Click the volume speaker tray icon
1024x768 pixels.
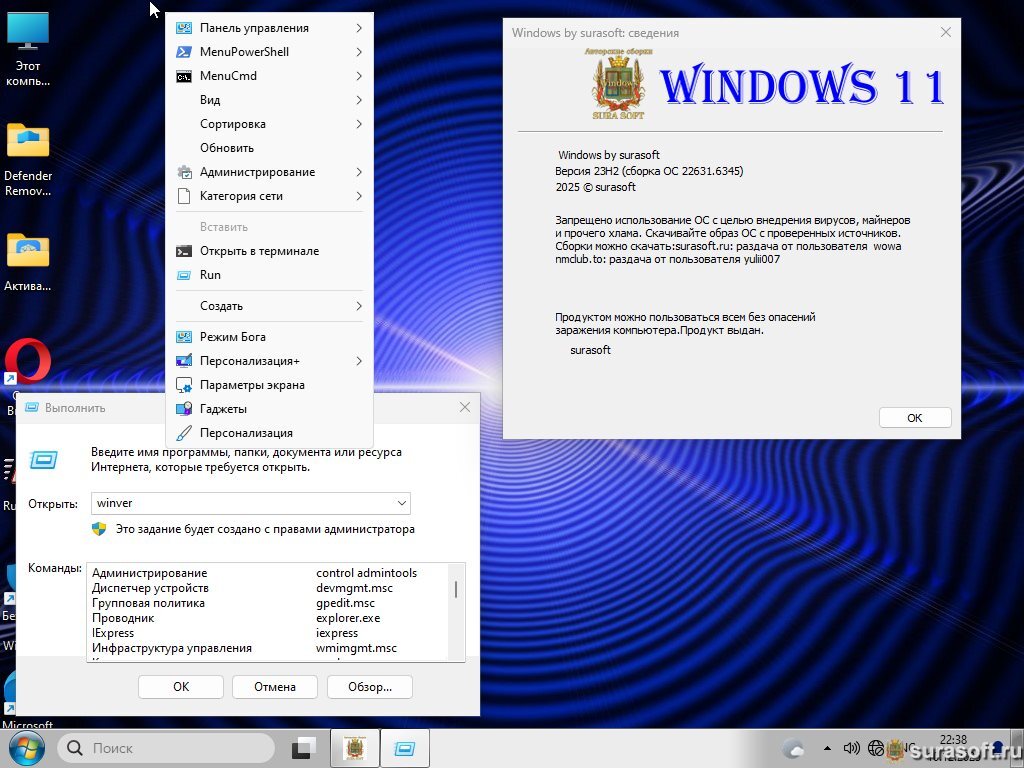pos(852,748)
